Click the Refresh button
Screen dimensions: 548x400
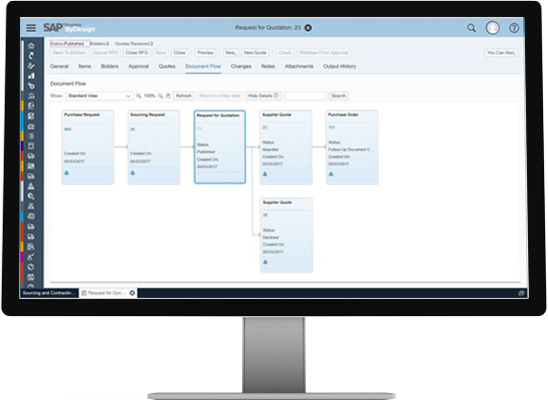[183, 96]
